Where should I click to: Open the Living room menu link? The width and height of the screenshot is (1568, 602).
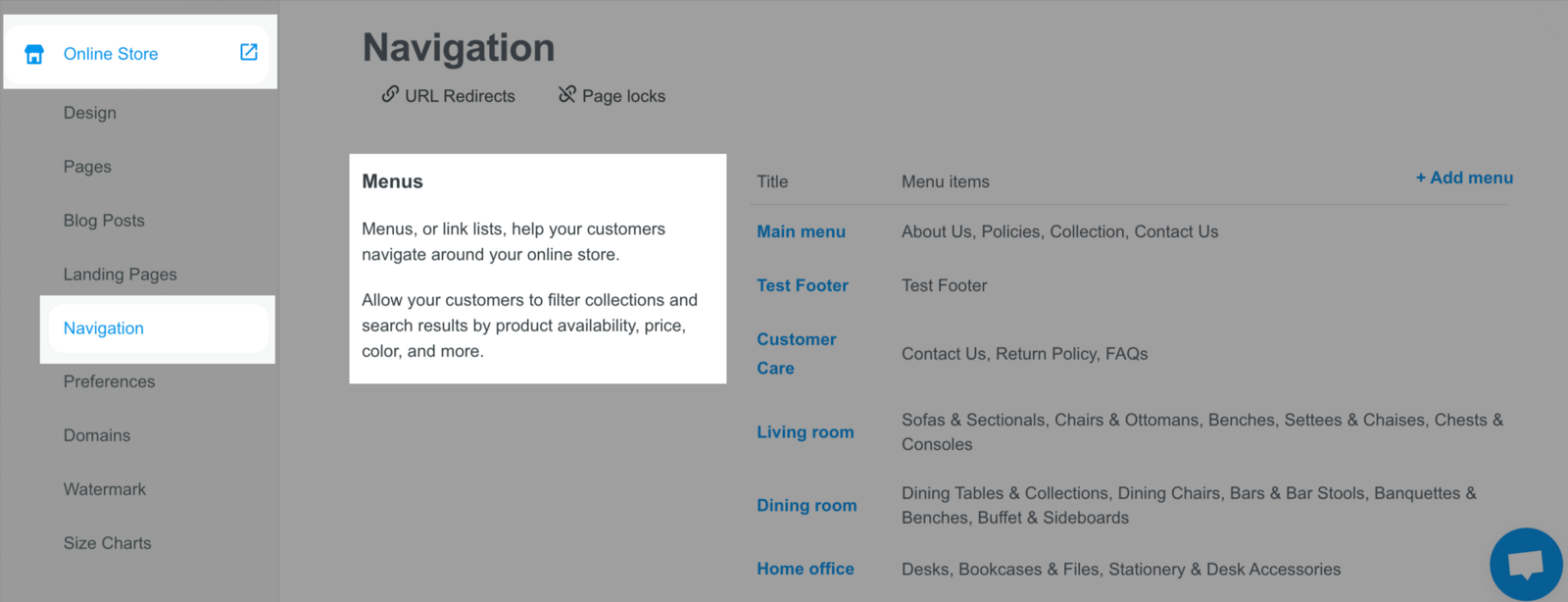coord(806,432)
